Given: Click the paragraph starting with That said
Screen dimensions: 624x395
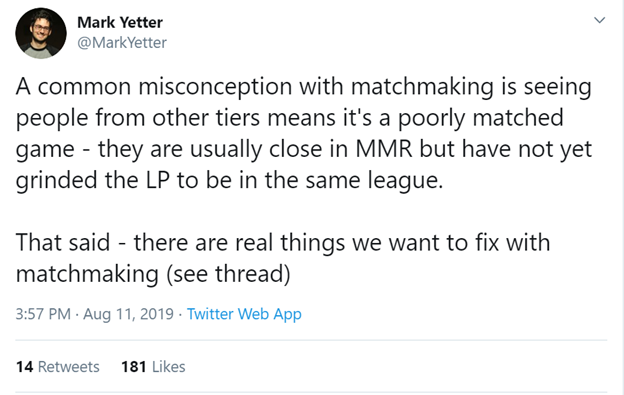Looking at the screenshot, I should 283,258.
